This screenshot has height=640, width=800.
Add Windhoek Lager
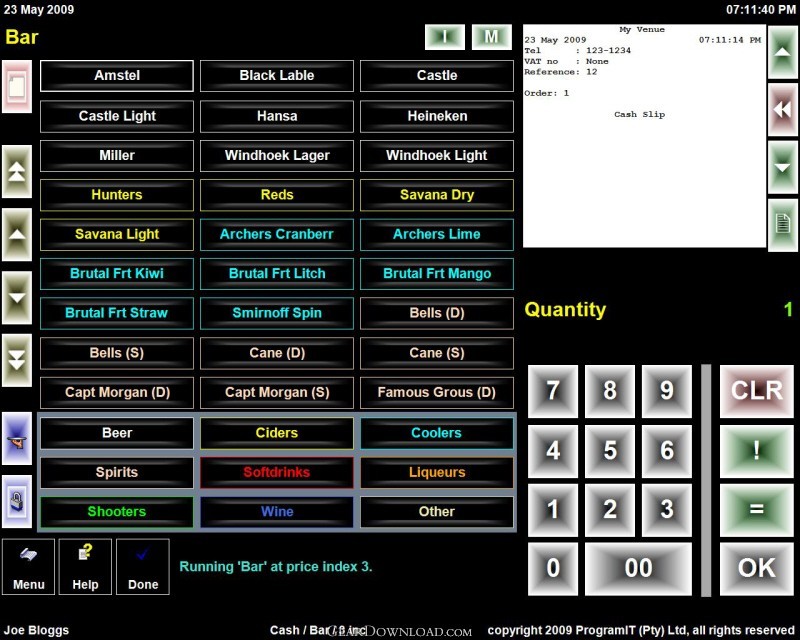pyautogui.click(x=277, y=156)
